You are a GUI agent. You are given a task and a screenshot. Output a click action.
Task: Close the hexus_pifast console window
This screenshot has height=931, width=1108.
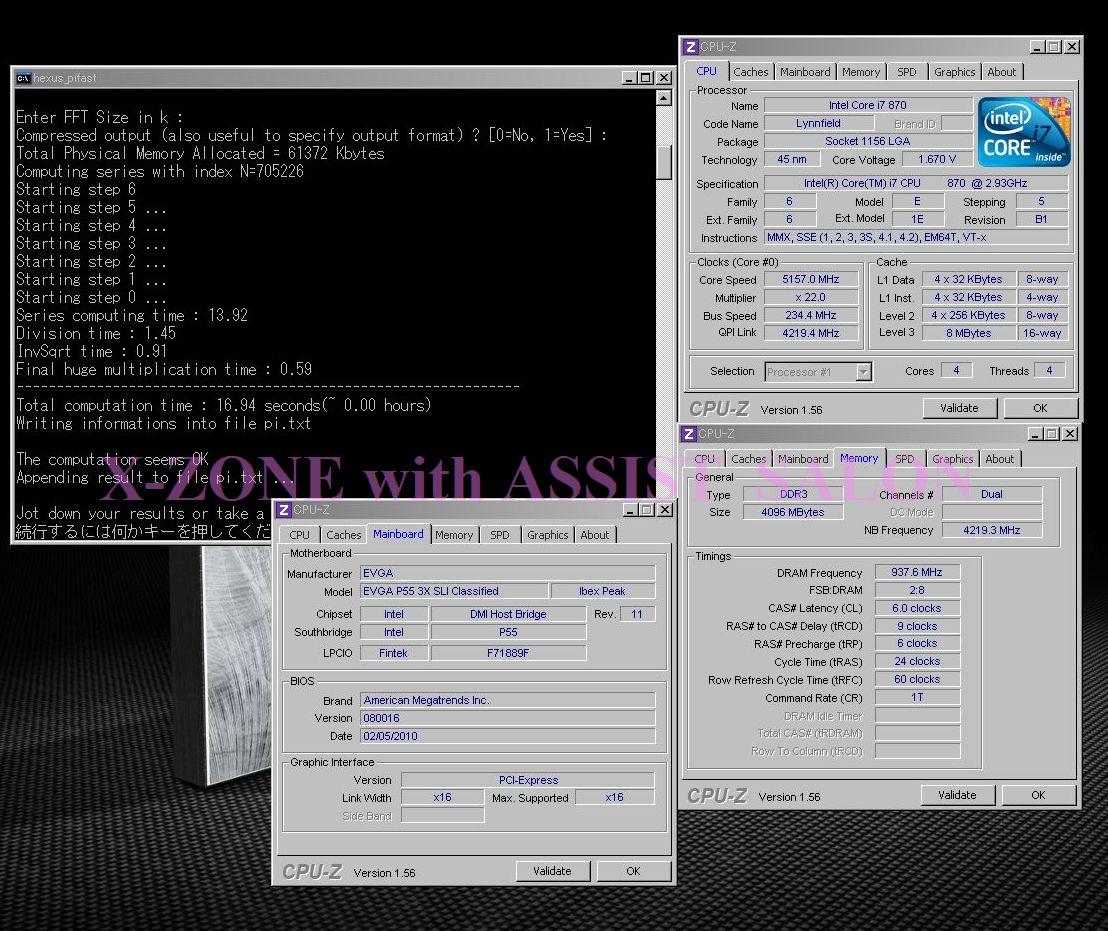[664, 78]
